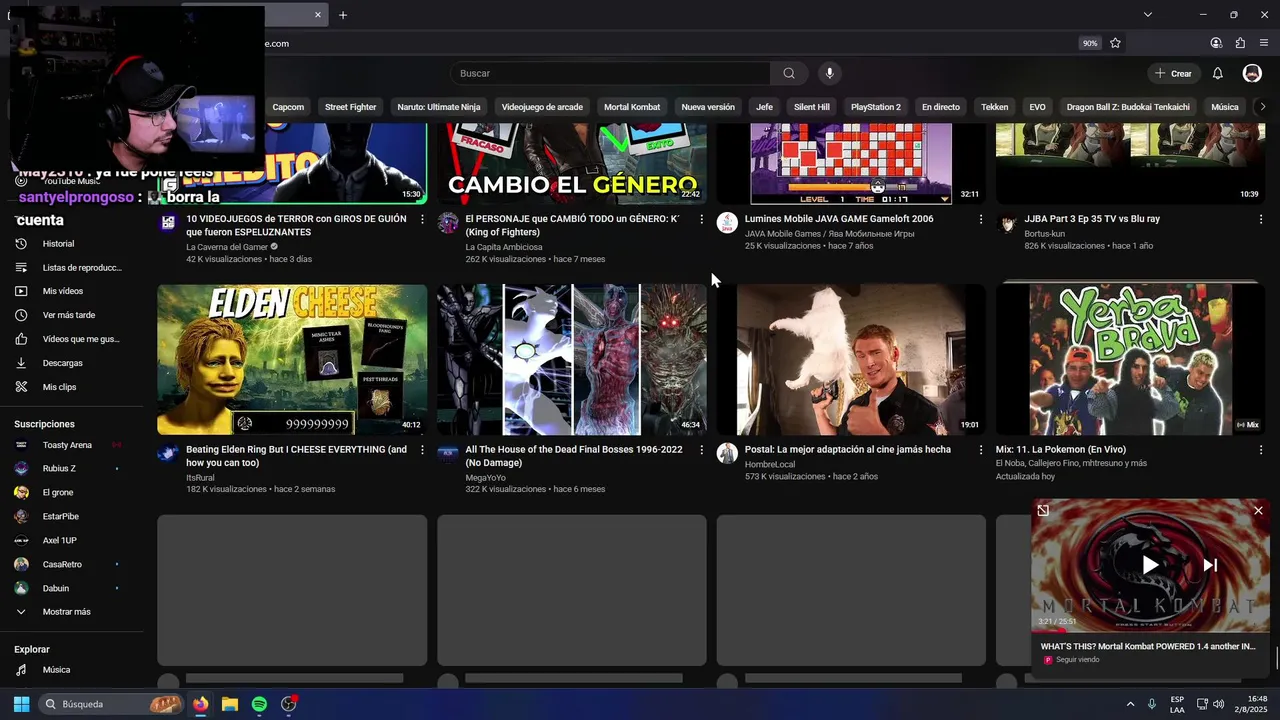This screenshot has height=720, width=1280.
Task: Open the Toasty Arena subscription
Action: click(x=72, y=445)
